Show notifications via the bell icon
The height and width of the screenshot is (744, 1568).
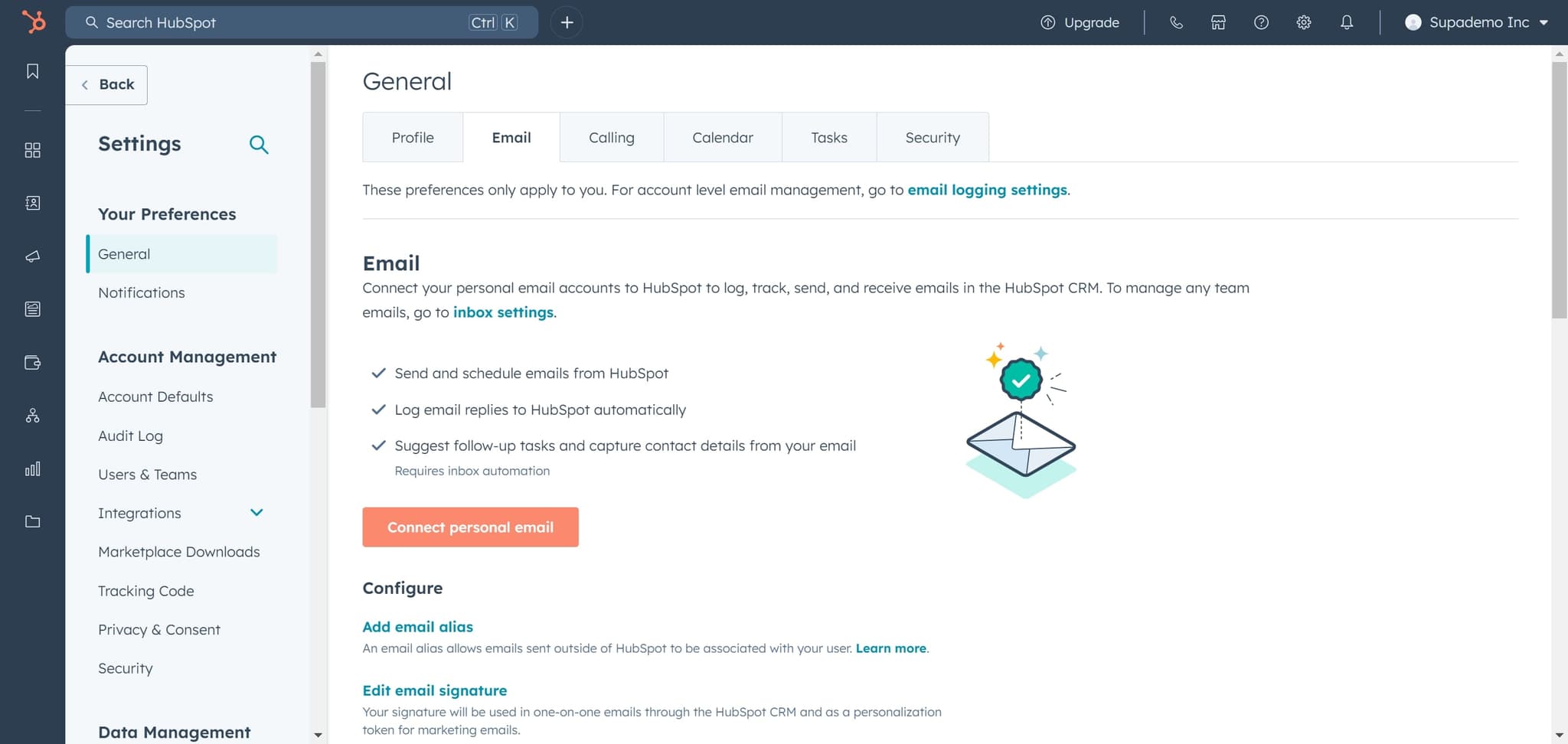(x=1346, y=22)
